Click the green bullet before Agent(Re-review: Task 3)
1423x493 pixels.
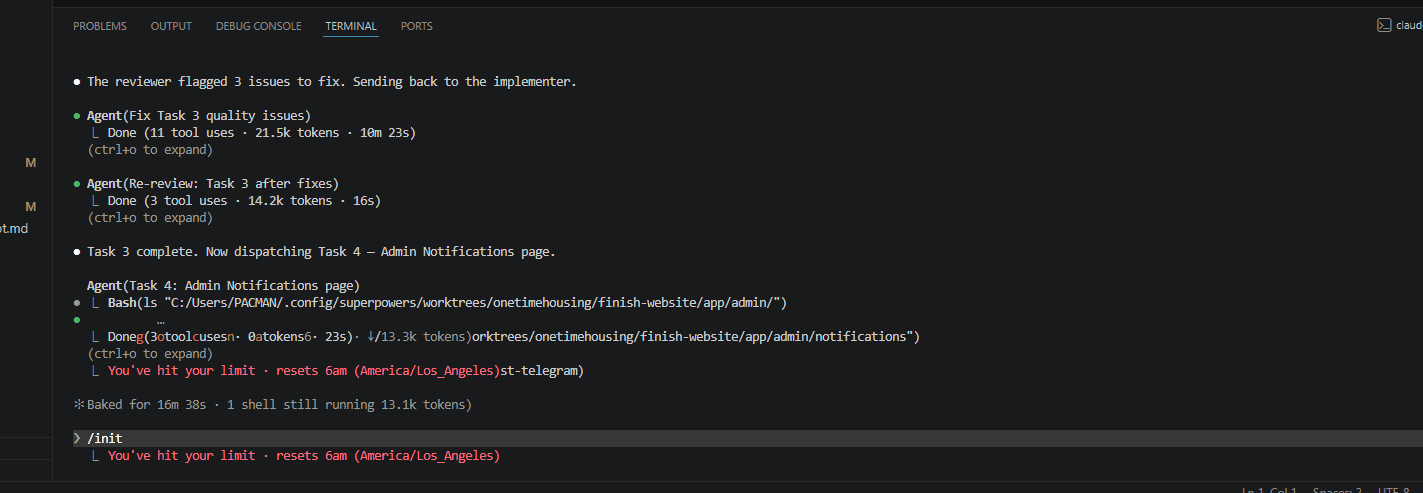(x=77, y=184)
